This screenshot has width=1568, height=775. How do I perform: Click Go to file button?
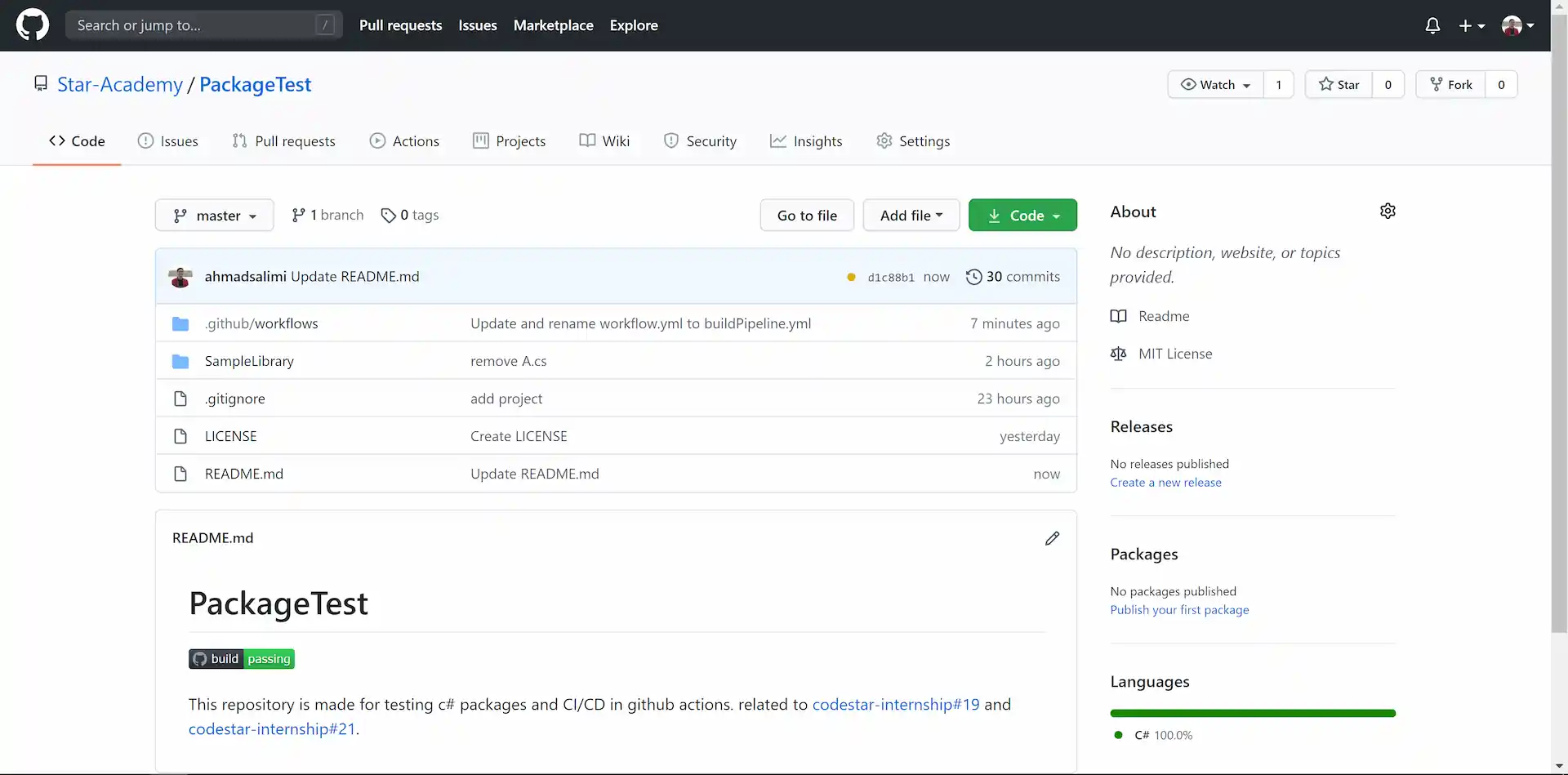(x=807, y=215)
